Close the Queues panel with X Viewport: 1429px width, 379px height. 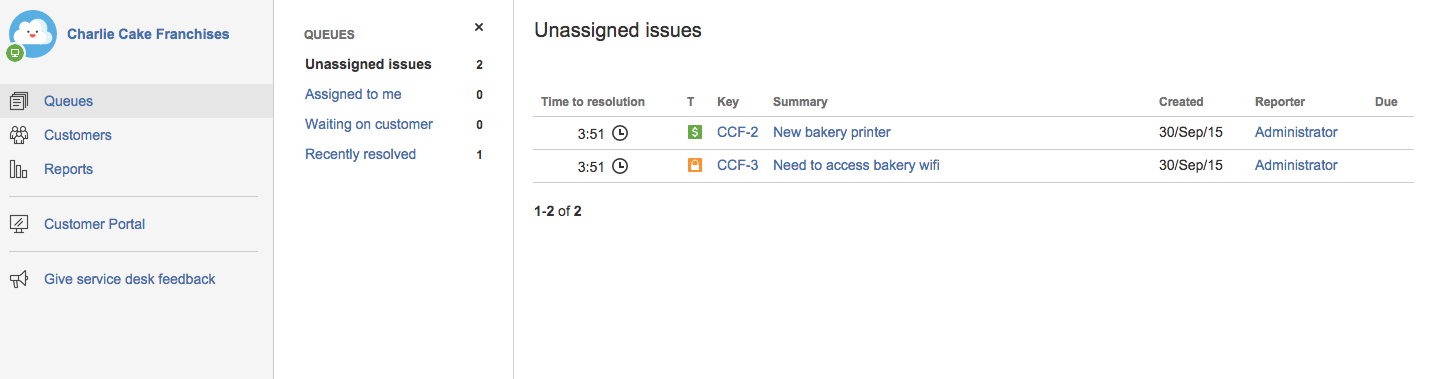(479, 28)
